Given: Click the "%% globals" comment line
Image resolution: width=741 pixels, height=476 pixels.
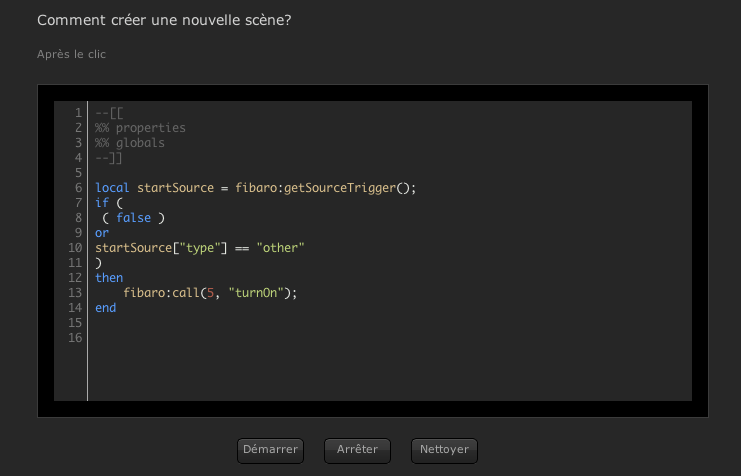Looking at the screenshot, I should [130, 143].
